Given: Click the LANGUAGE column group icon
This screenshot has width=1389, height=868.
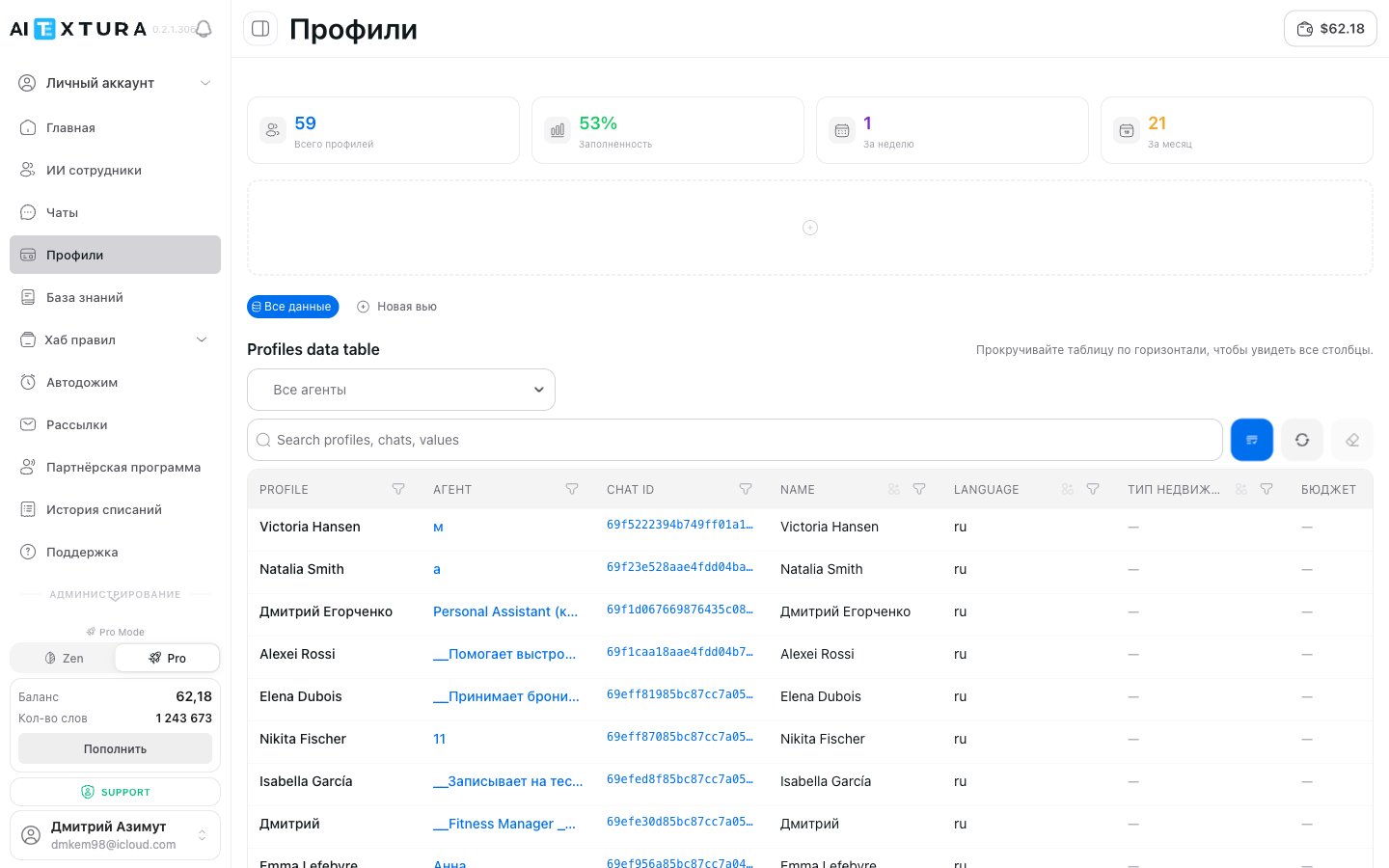Looking at the screenshot, I should coord(1068,489).
